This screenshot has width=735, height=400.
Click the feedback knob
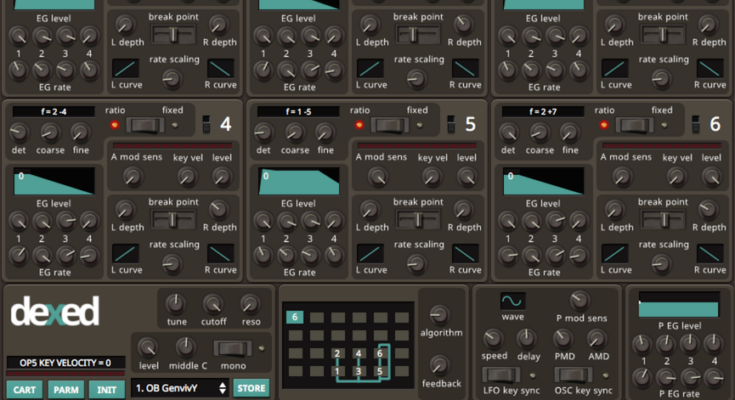pyautogui.click(x=439, y=364)
